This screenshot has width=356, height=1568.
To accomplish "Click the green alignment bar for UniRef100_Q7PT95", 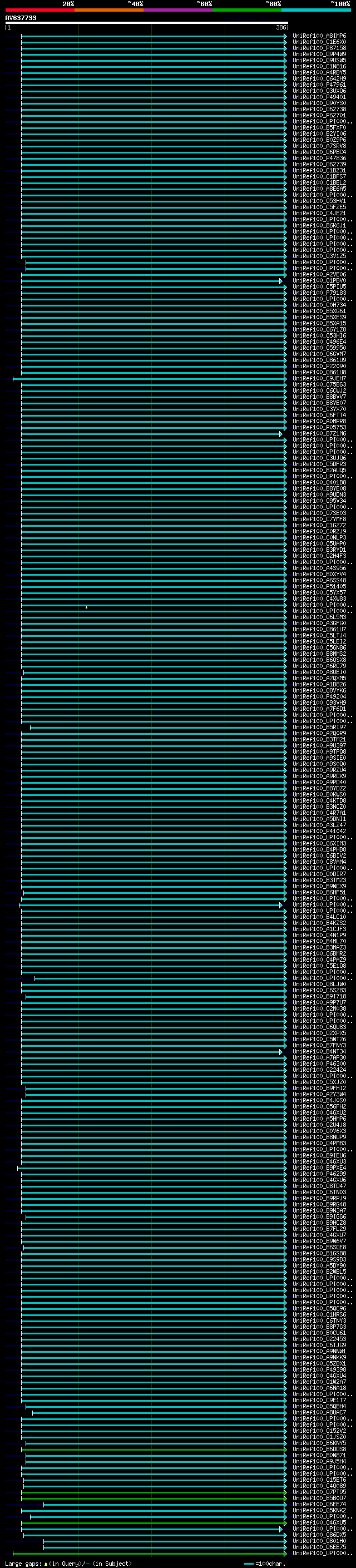I will 153,1492.
